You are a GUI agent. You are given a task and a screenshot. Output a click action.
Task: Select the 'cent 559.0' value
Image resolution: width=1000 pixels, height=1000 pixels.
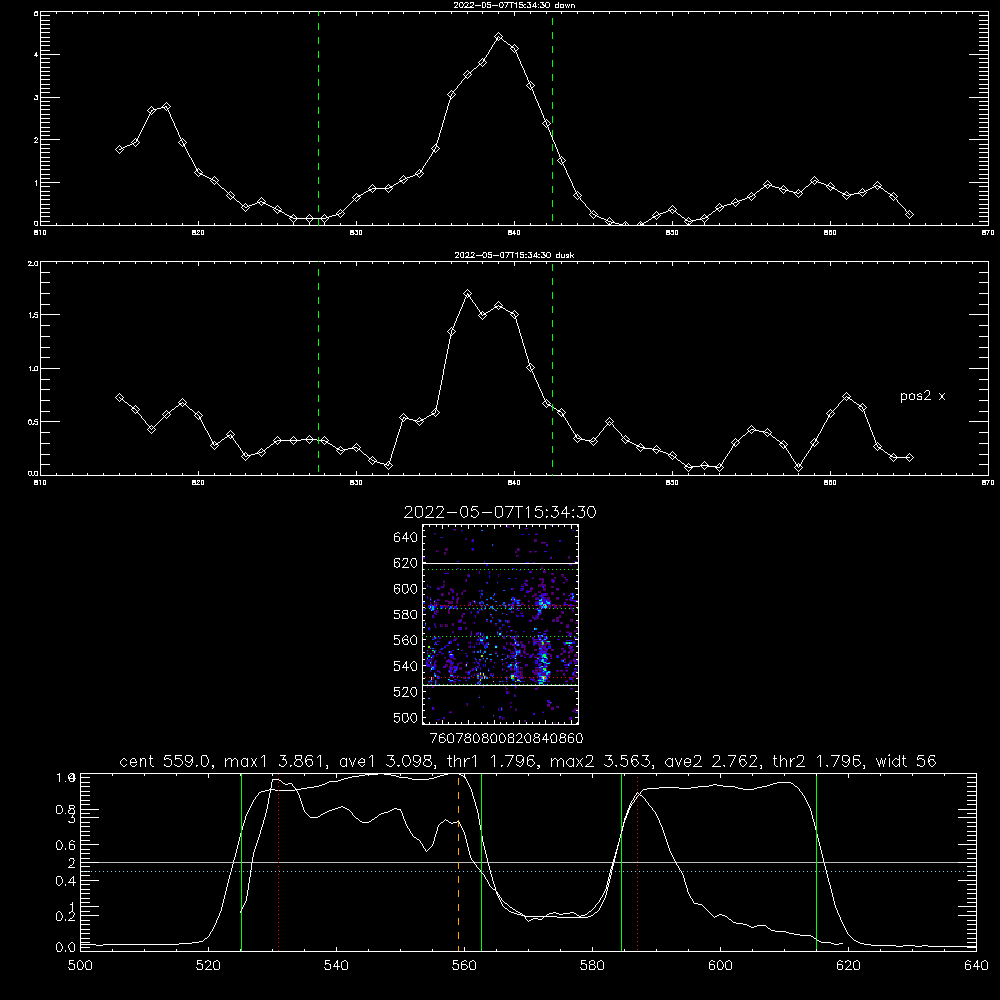[x=168, y=761]
